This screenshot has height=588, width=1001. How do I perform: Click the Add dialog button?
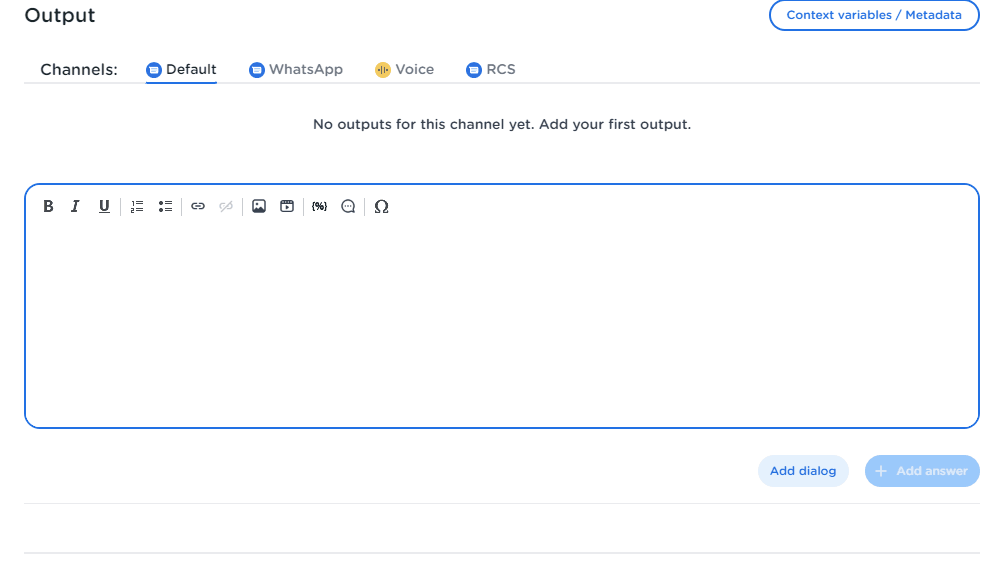(803, 471)
